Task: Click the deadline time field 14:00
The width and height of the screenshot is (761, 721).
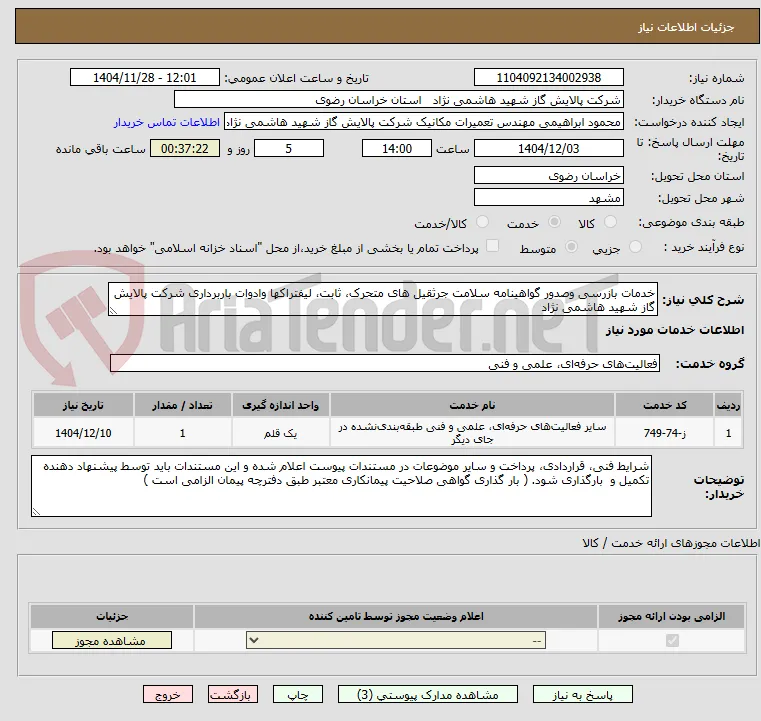Action: pyautogui.click(x=397, y=148)
